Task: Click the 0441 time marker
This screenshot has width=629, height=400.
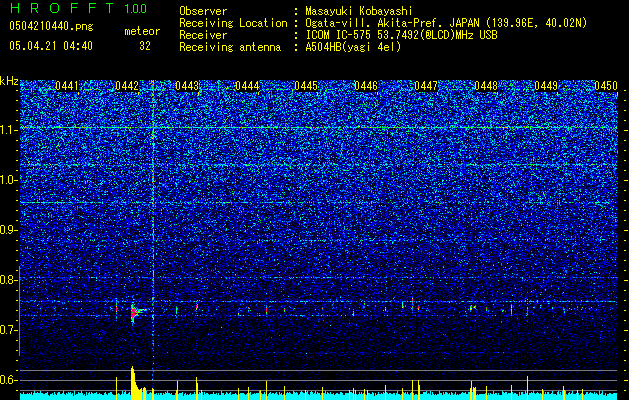Action: (67, 86)
